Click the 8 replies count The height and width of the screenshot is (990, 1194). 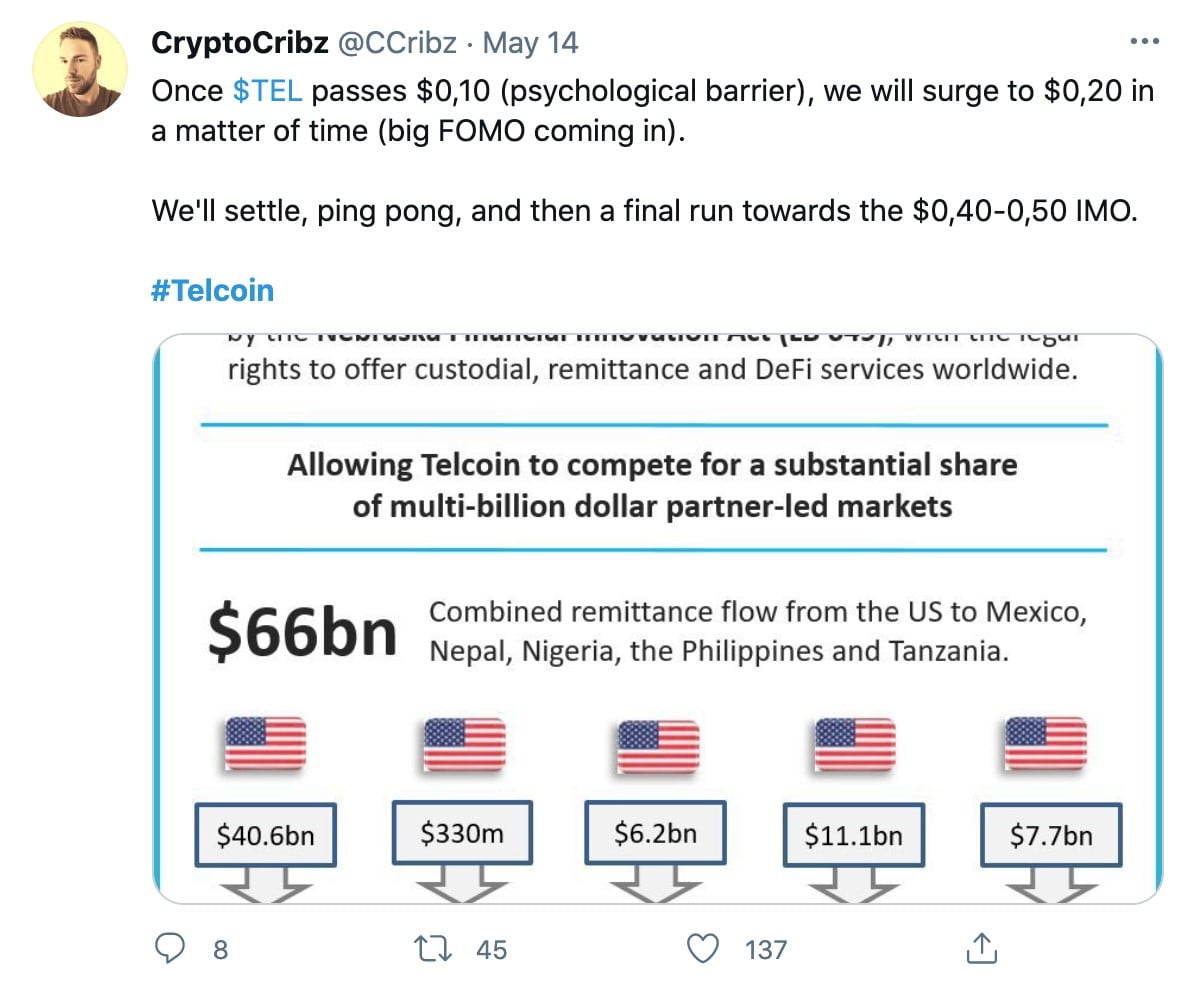pos(220,950)
